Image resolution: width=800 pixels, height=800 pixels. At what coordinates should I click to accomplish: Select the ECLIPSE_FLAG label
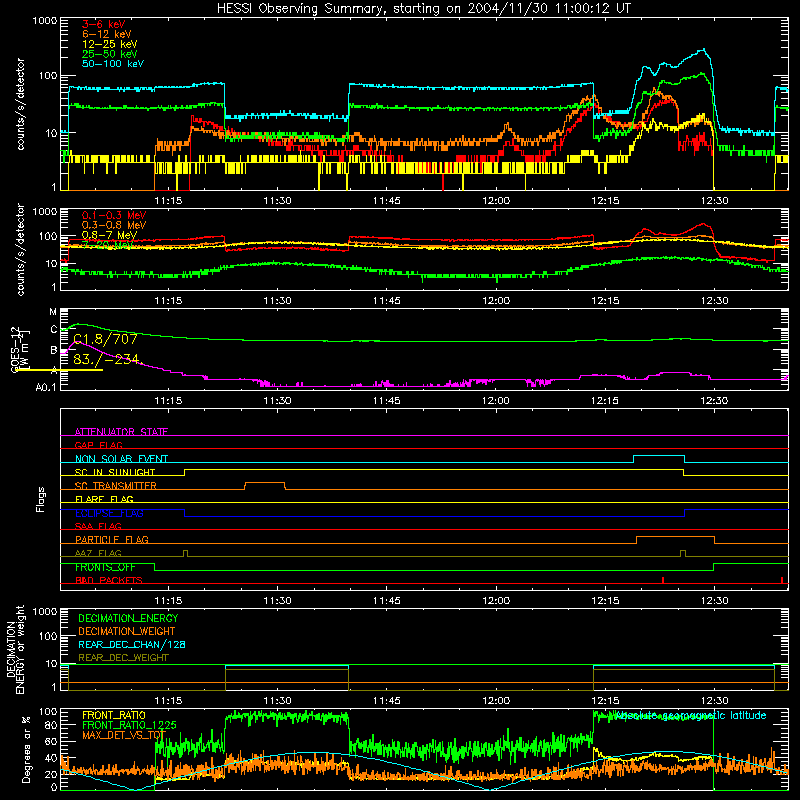(109, 513)
